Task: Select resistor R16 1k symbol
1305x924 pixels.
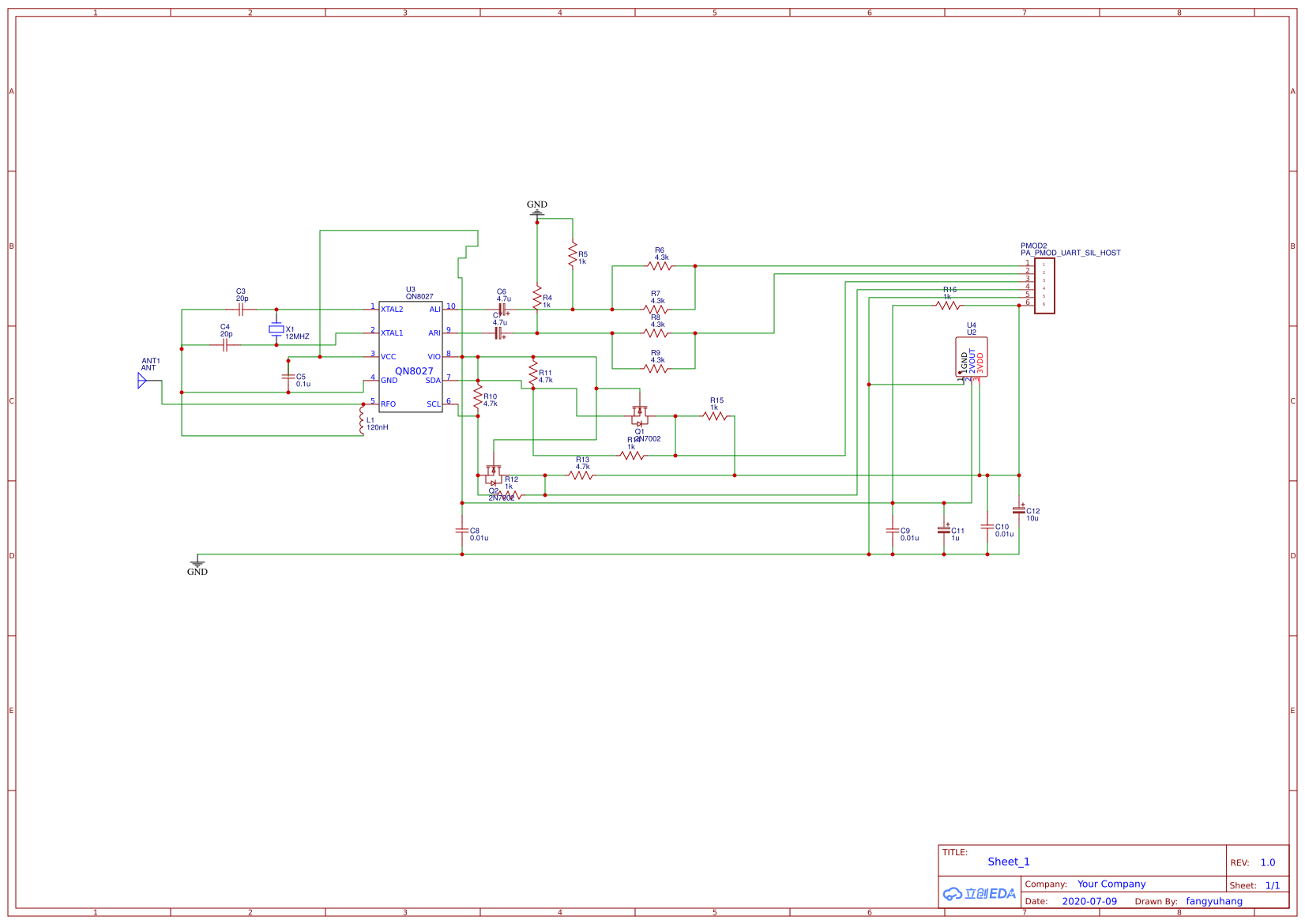Action: click(948, 306)
